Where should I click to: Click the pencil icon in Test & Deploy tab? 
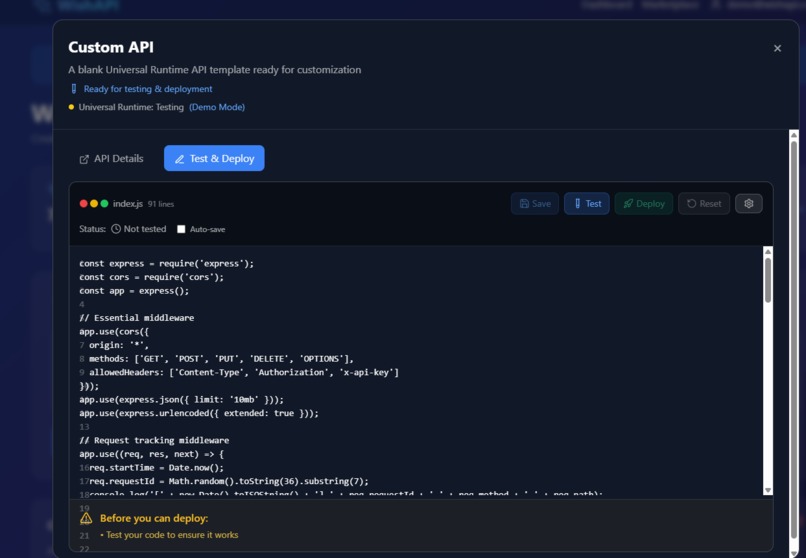179,159
